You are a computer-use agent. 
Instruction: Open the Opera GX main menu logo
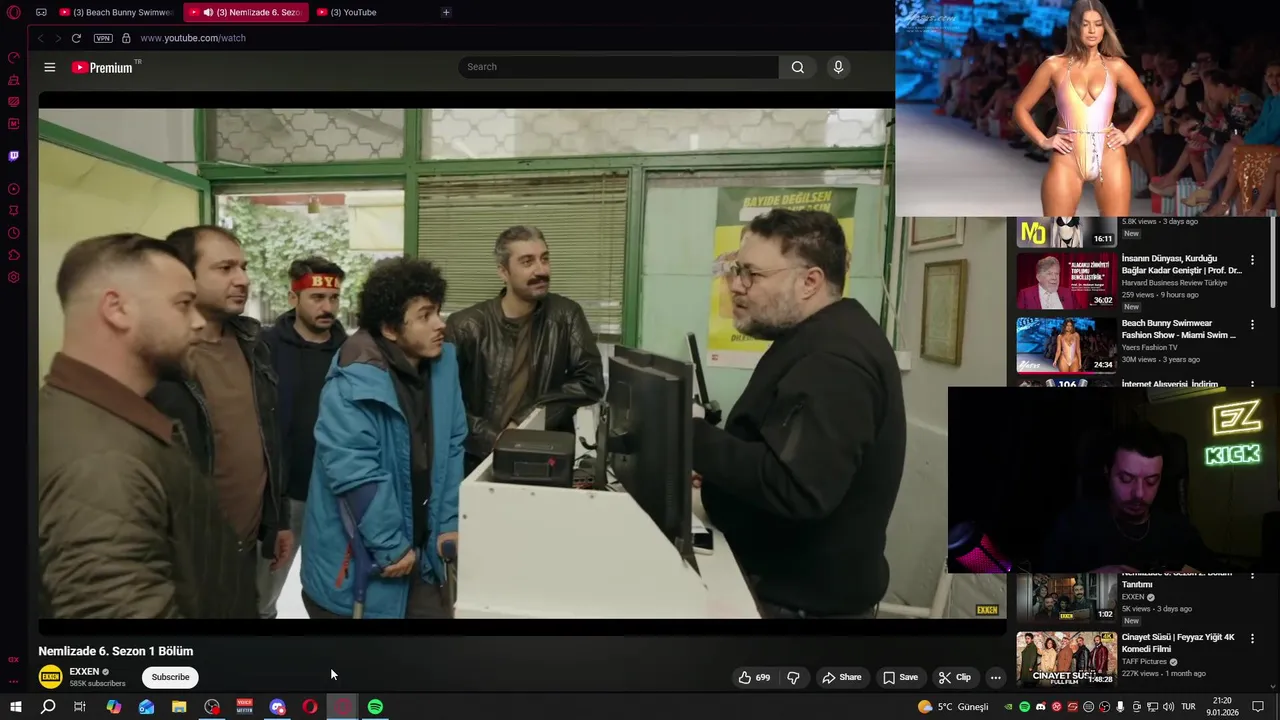point(14,12)
